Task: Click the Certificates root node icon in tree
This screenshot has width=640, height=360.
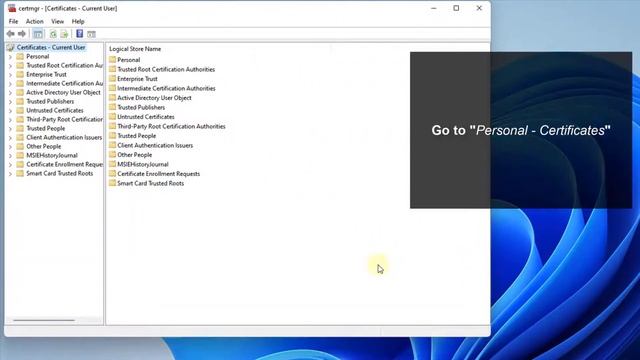Action: (11, 47)
